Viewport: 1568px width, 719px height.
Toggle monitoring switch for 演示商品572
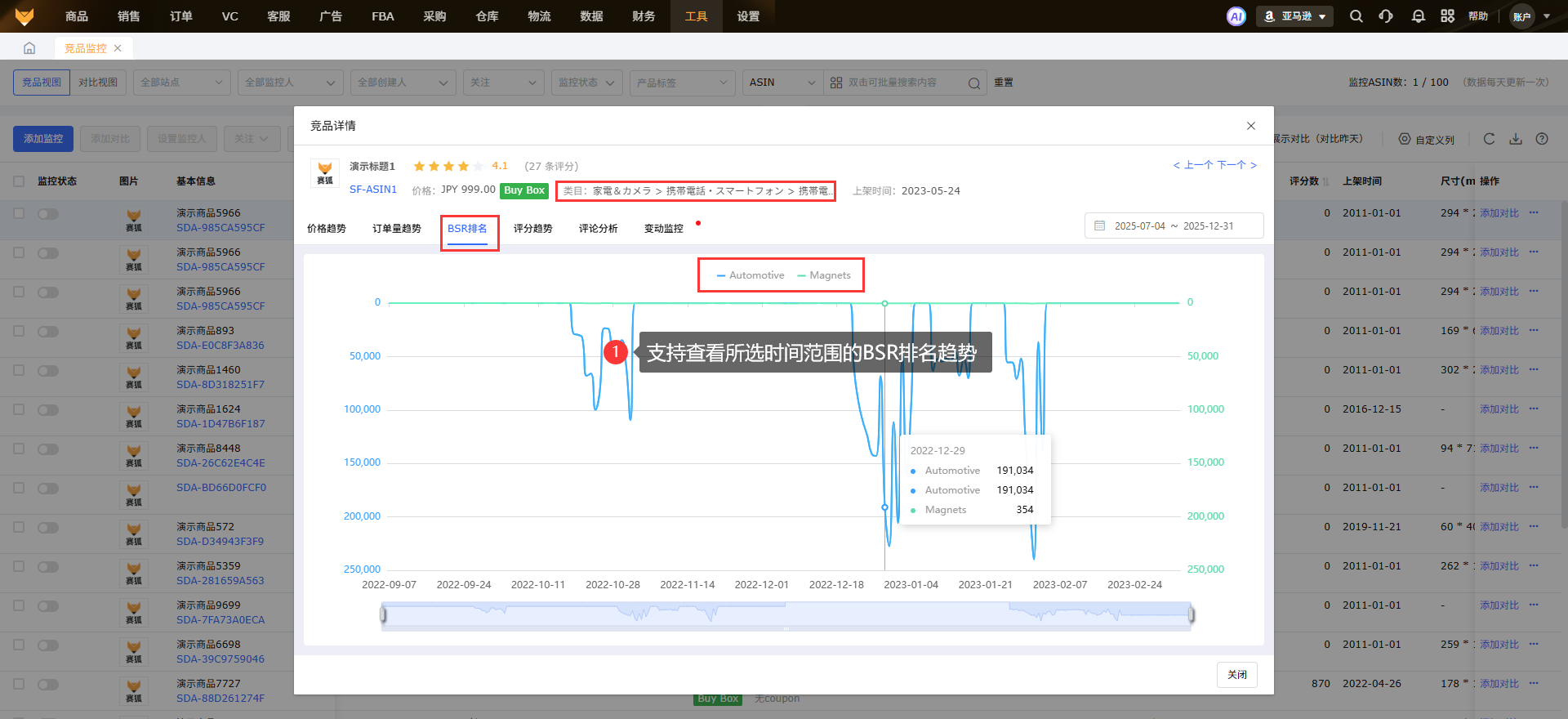pyautogui.click(x=48, y=528)
